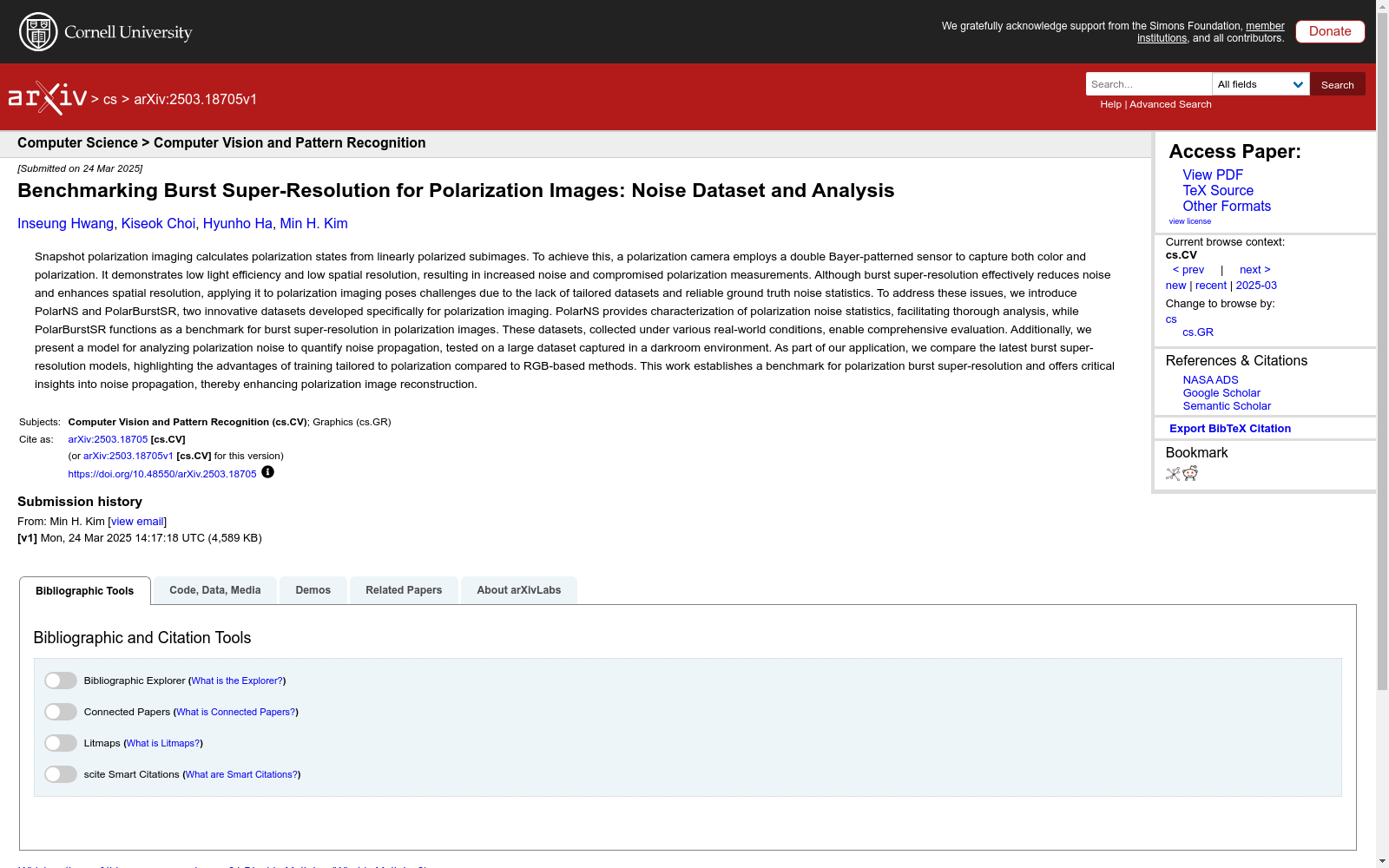1389x868 pixels.
Task: Open View PDF link
Action: click(1213, 174)
